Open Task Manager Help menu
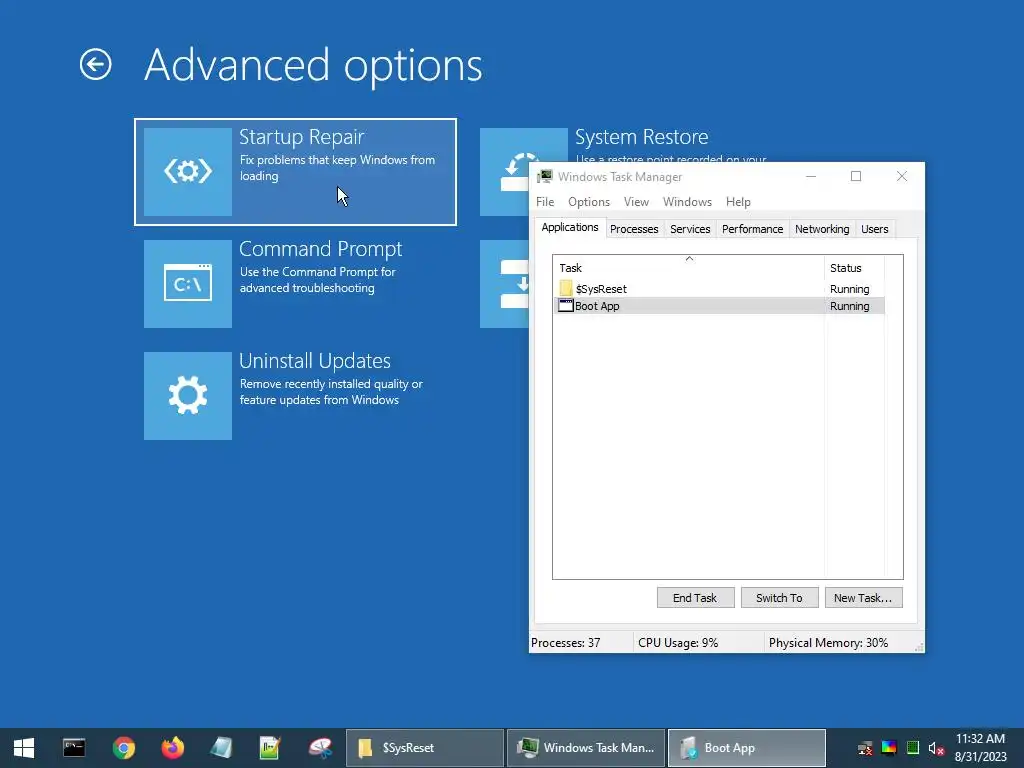The width and height of the screenshot is (1024, 768). coord(738,202)
